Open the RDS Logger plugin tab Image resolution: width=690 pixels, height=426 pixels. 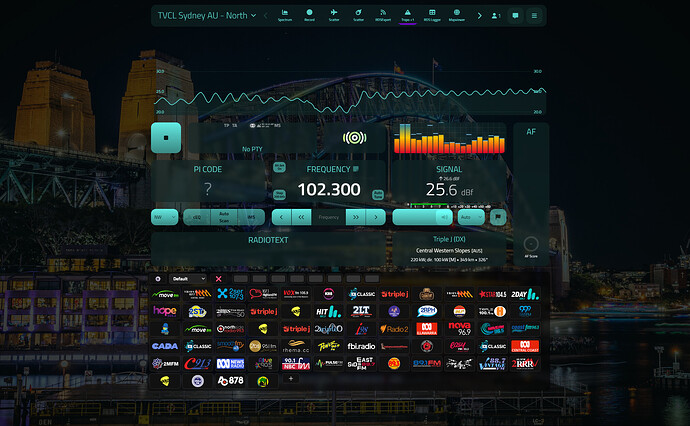432,15
